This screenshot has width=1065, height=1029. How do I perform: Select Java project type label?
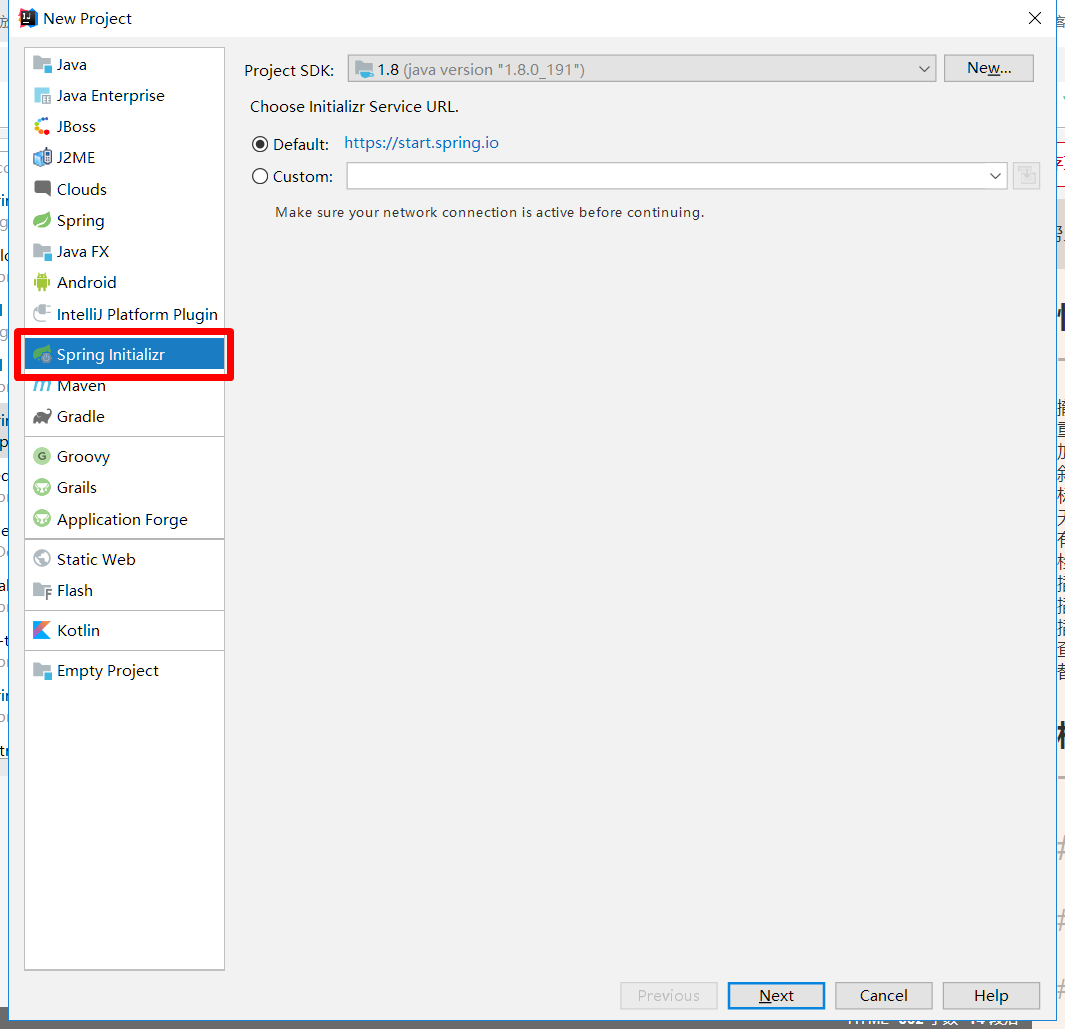click(x=71, y=65)
